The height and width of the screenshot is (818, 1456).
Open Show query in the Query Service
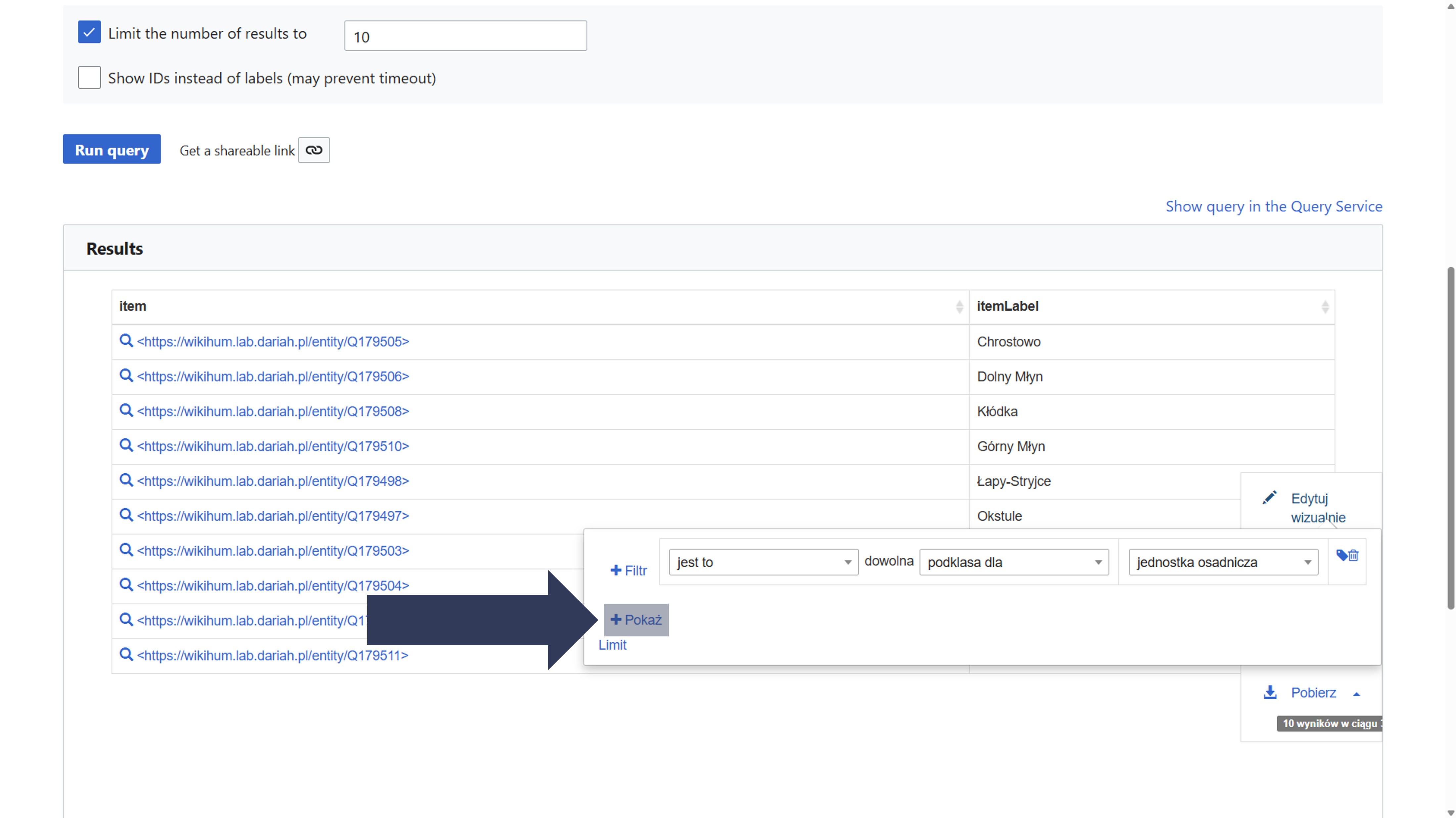point(1273,206)
